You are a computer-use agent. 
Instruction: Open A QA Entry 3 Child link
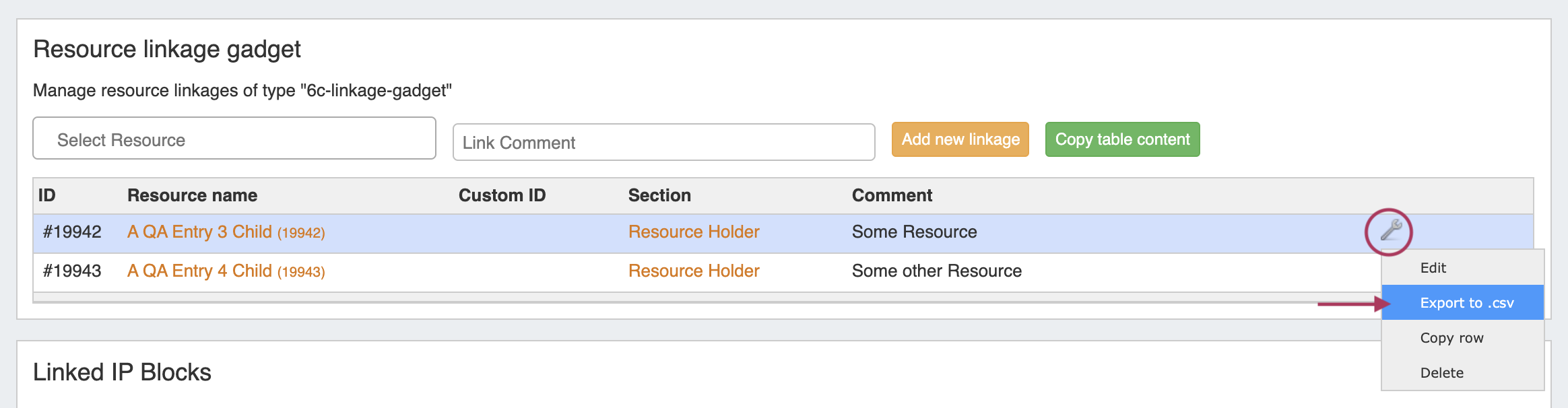(x=199, y=232)
